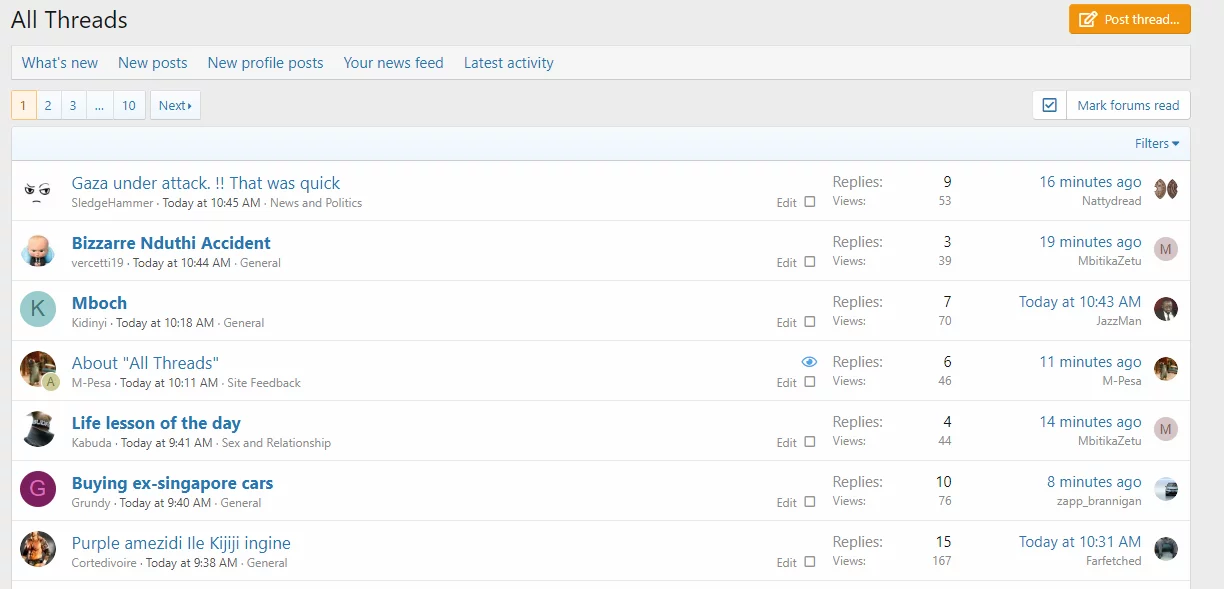Open the What's new tab
Viewport: 1224px width, 589px height.
(60, 63)
